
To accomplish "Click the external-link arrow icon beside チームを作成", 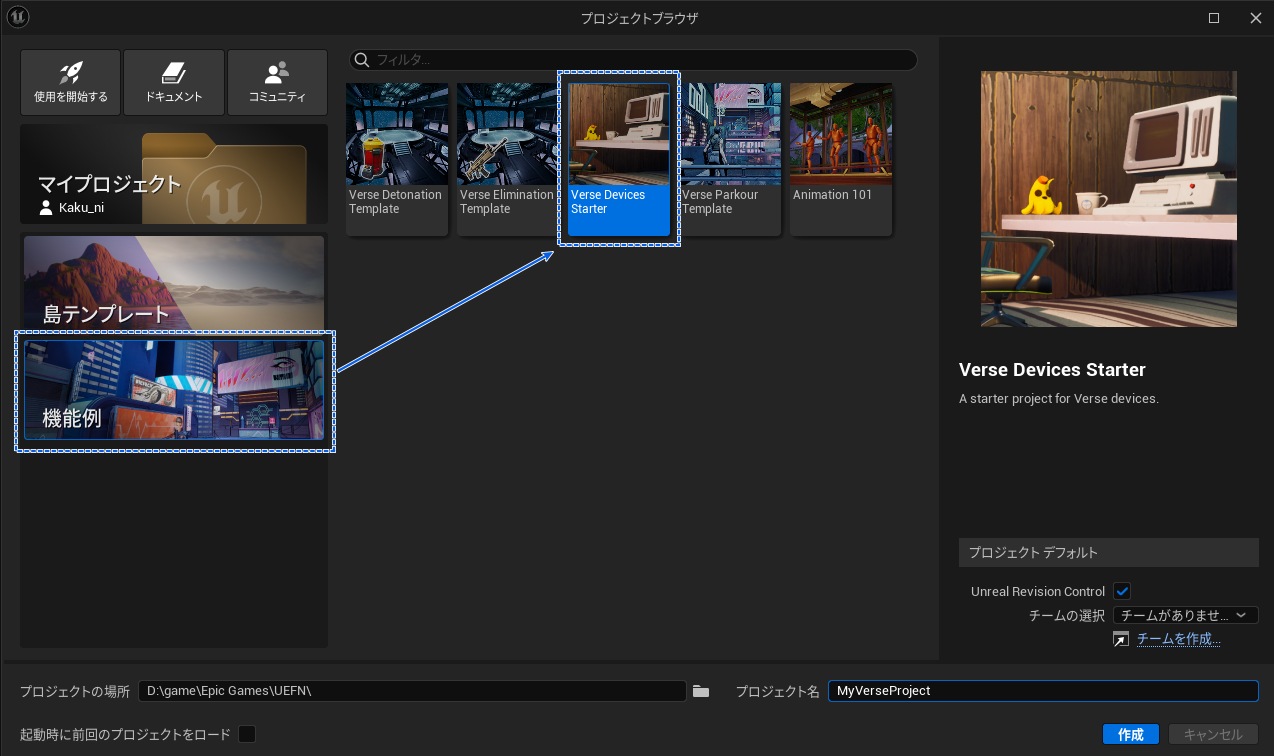I will click(x=1120, y=638).
